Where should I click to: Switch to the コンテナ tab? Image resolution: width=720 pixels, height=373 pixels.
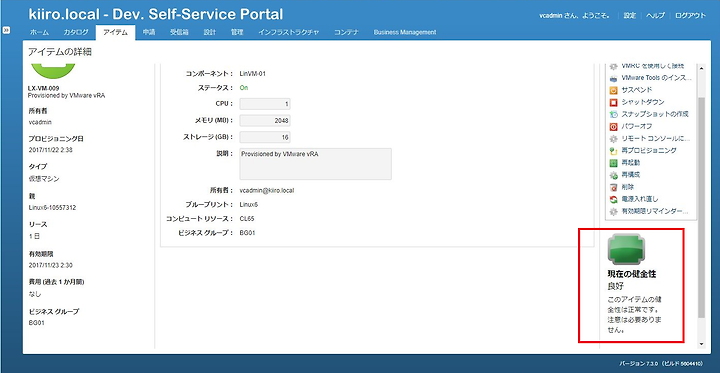pyautogui.click(x=346, y=32)
